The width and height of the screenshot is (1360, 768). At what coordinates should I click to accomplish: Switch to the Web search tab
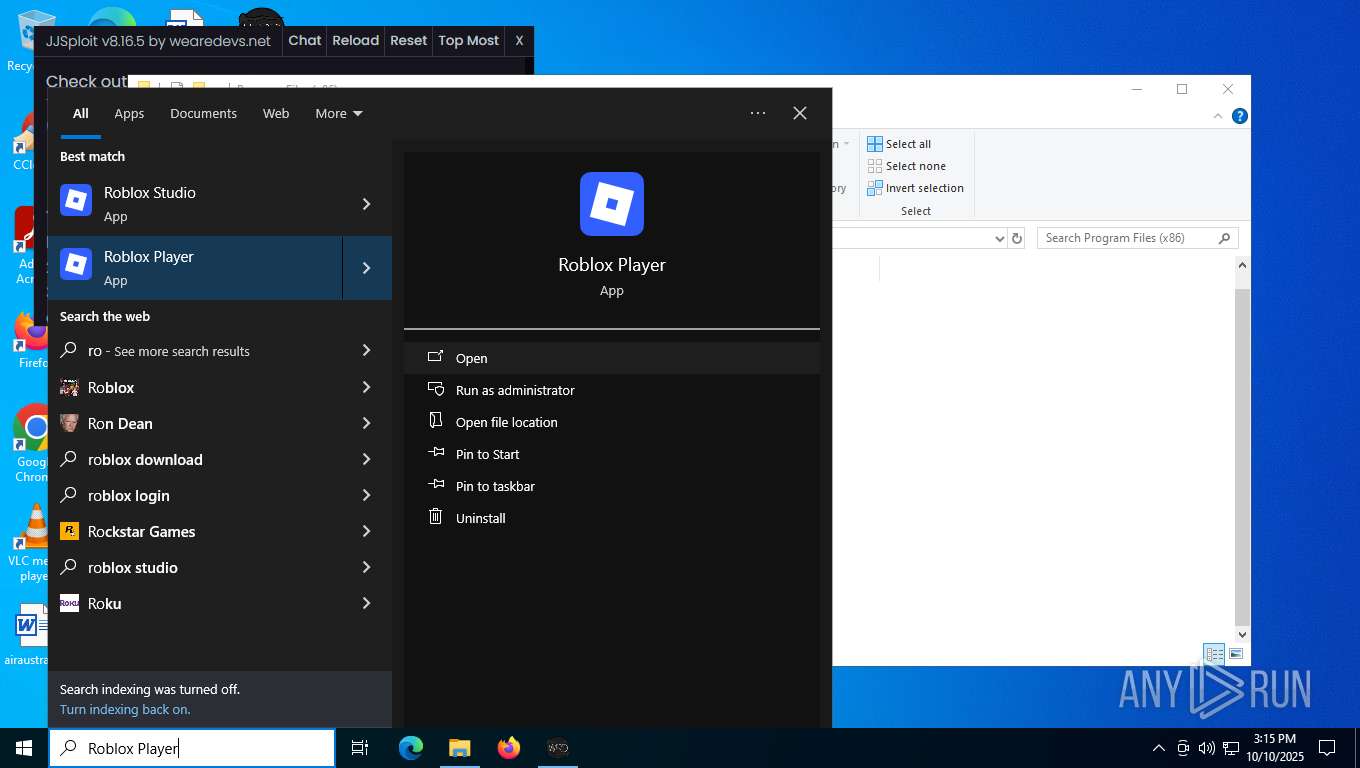tap(276, 113)
